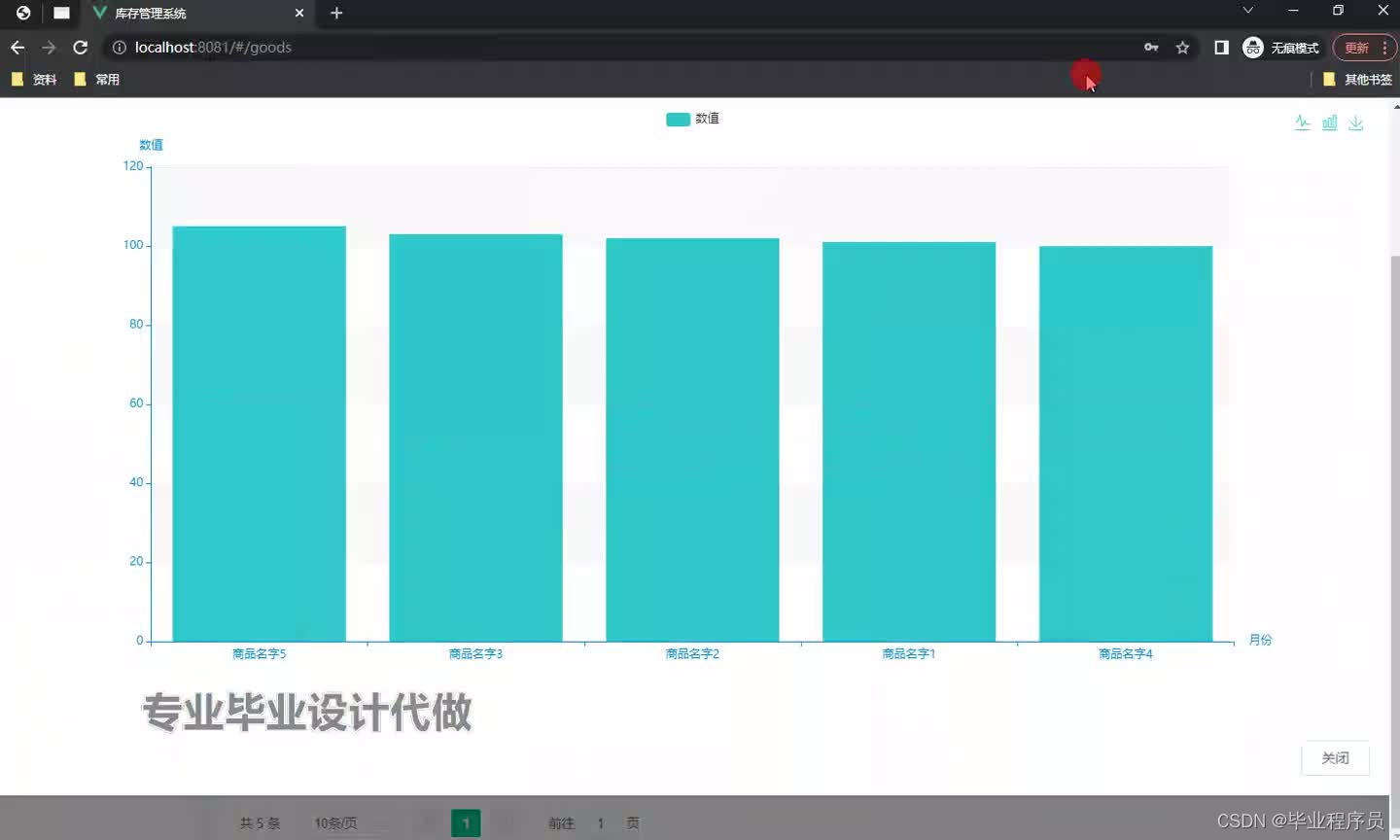Viewport: 1400px width, 840px height.
Task: Click the back navigation arrow
Action: click(x=17, y=47)
